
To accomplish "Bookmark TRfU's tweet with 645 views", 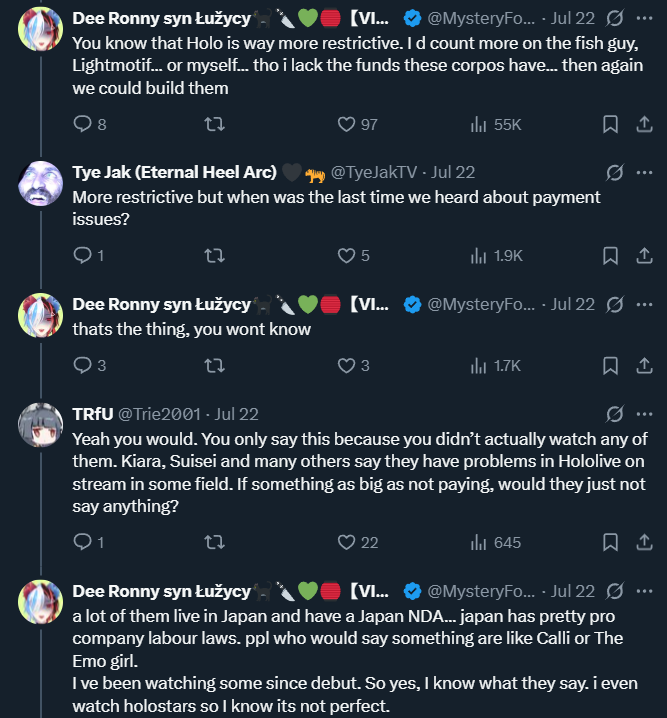I will pos(610,542).
